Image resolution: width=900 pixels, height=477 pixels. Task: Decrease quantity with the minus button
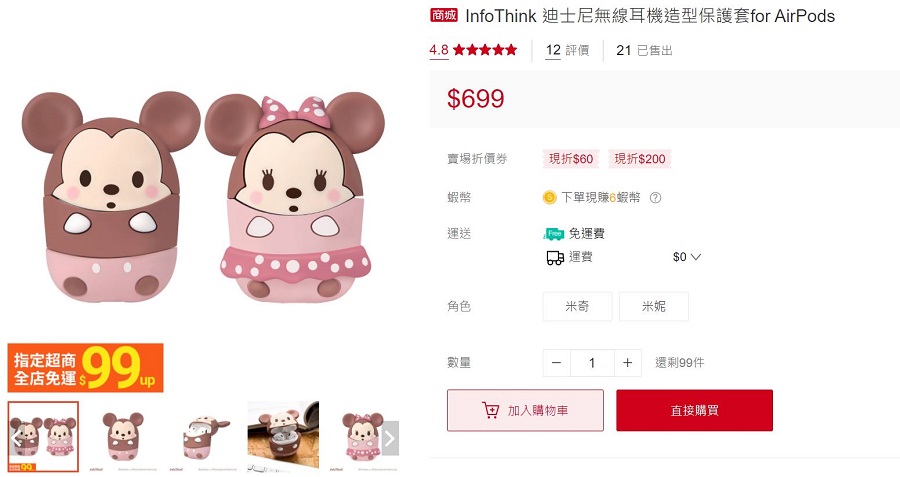556,363
